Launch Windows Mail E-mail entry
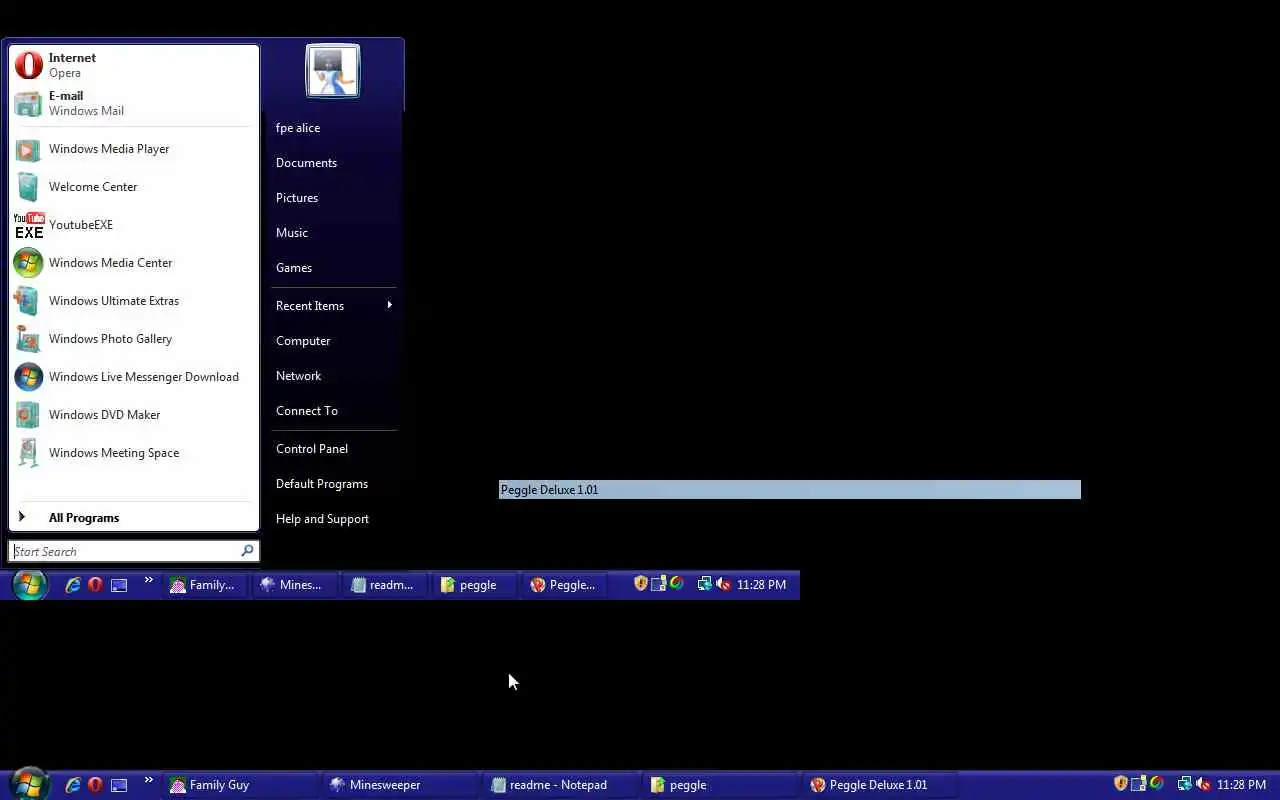The height and width of the screenshot is (800, 1280). [x=134, y=103]
